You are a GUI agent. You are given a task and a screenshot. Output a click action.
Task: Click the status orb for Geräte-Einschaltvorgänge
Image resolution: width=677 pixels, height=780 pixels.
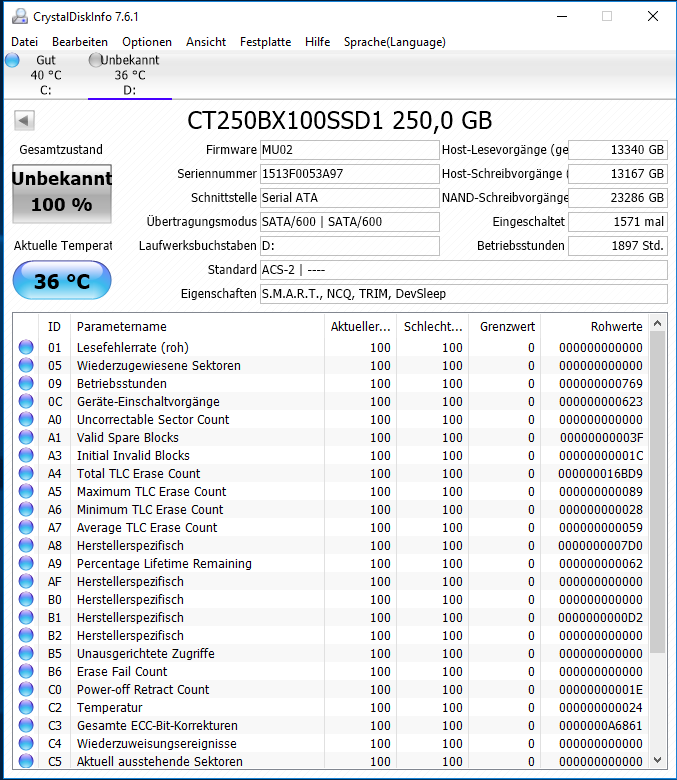tap(26, 401)
